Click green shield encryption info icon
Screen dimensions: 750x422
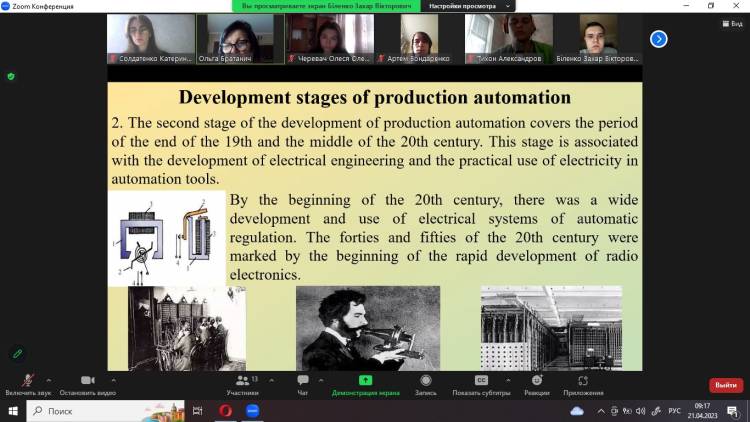pyautogui.click(x=11, y=76)
